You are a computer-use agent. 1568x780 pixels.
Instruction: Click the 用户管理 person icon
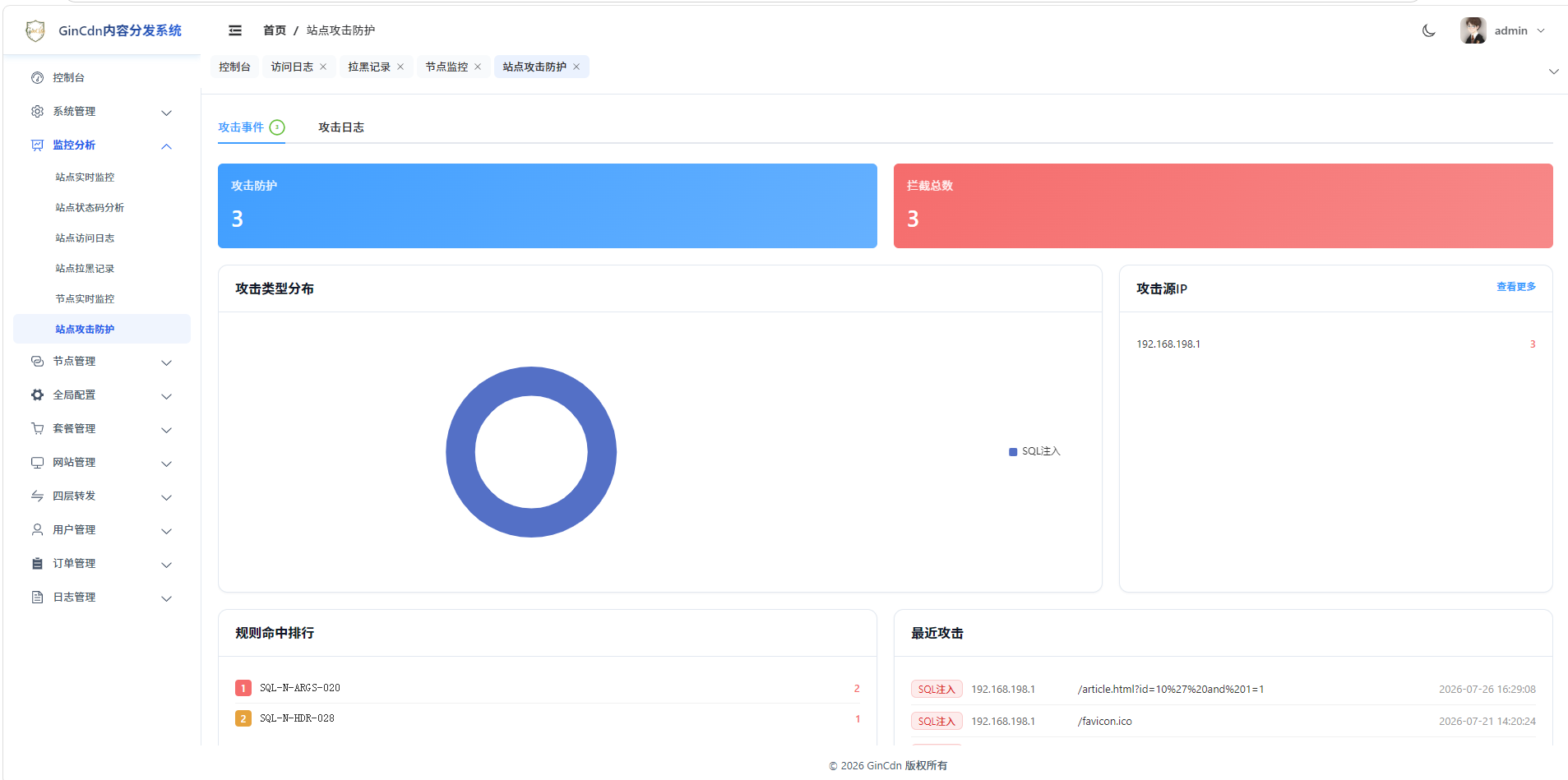tap(37, 530)
